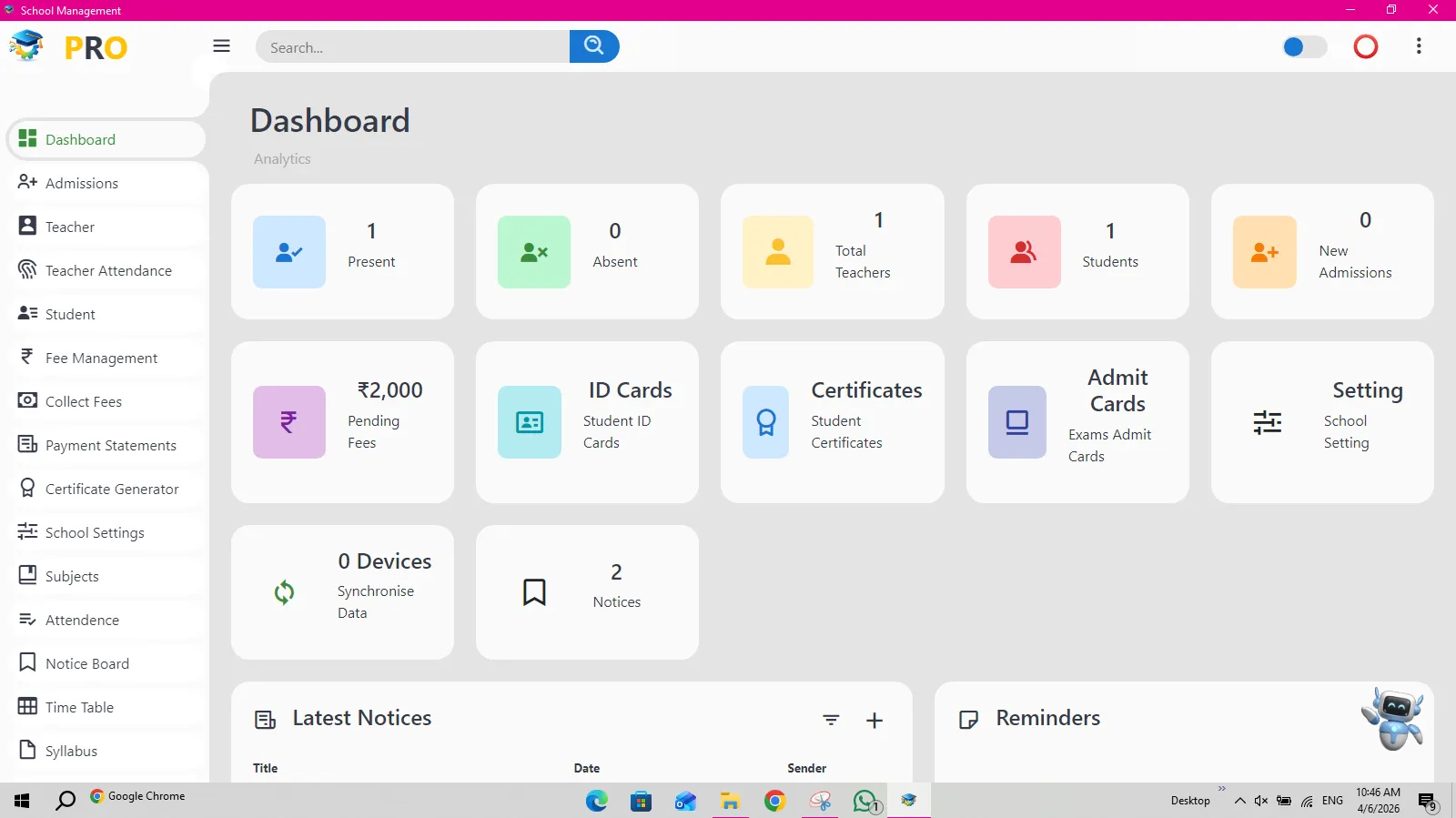Open Dashboard in sidebar
Screen dimensions: 1456x818
[106, 139]
